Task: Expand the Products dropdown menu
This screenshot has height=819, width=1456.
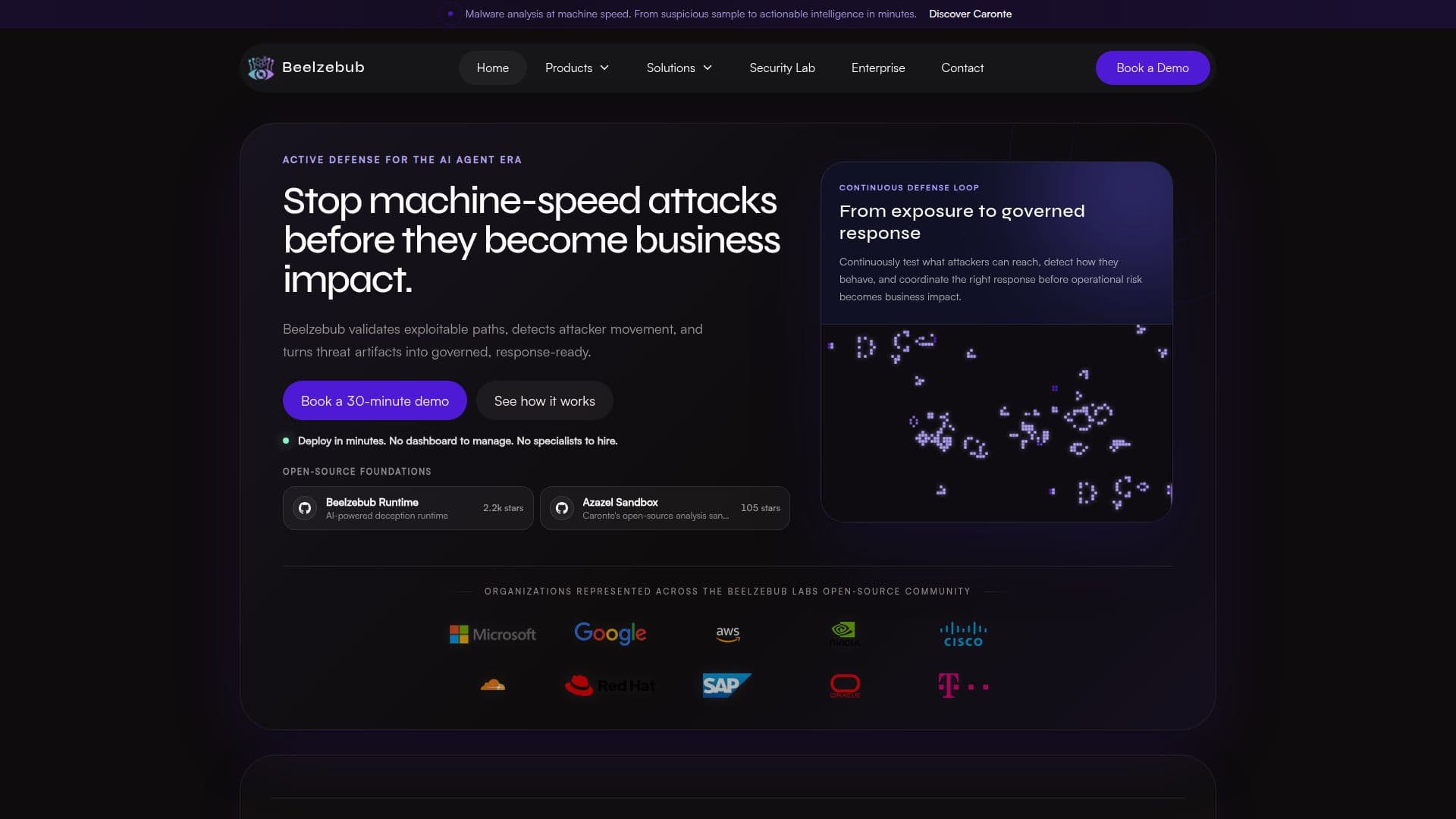Action: click(577, 67)
